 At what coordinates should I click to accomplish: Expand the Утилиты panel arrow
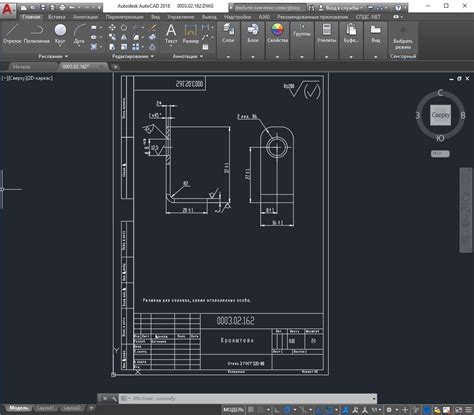327,57
